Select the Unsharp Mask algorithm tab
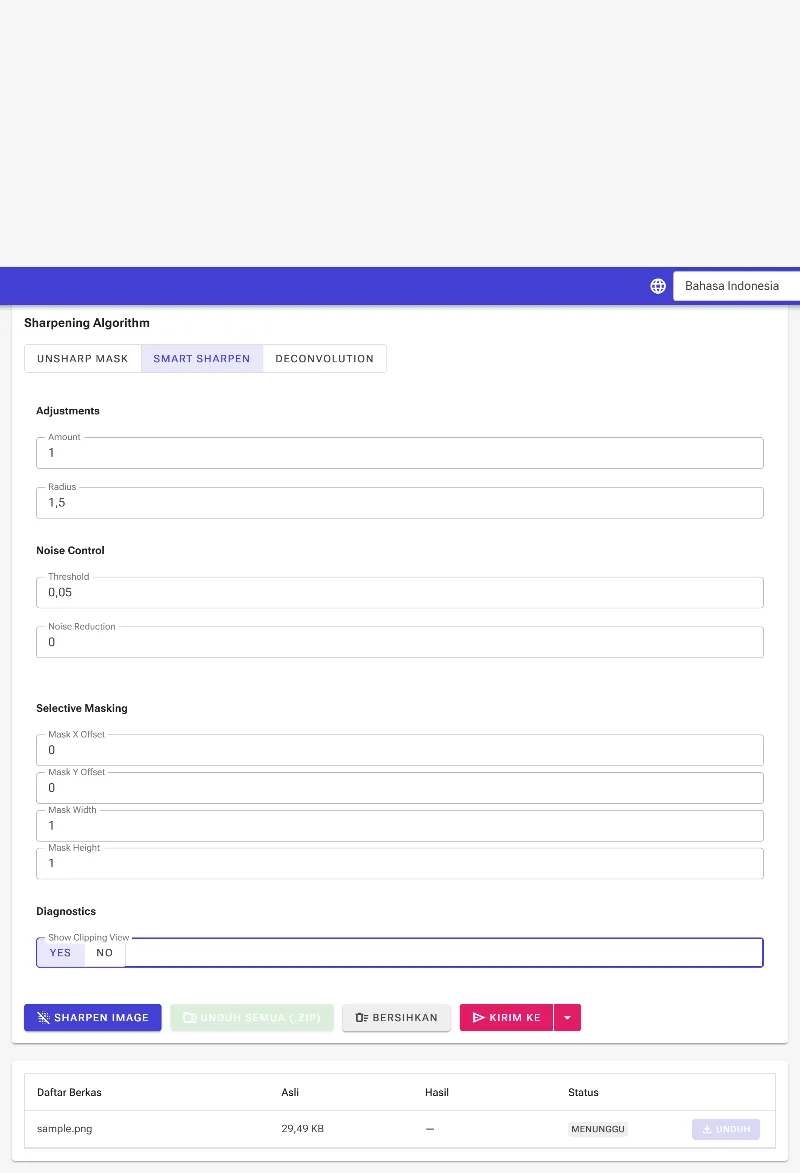The height and width of the screenshot is (1173, 800). tap(82, 358)
